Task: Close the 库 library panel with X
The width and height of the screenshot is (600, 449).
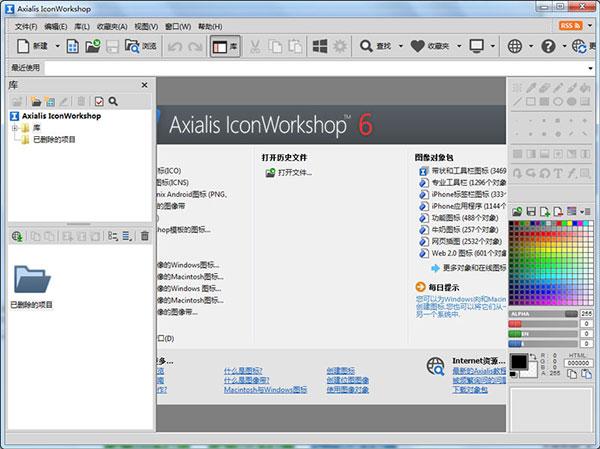Action: (145, 85)
